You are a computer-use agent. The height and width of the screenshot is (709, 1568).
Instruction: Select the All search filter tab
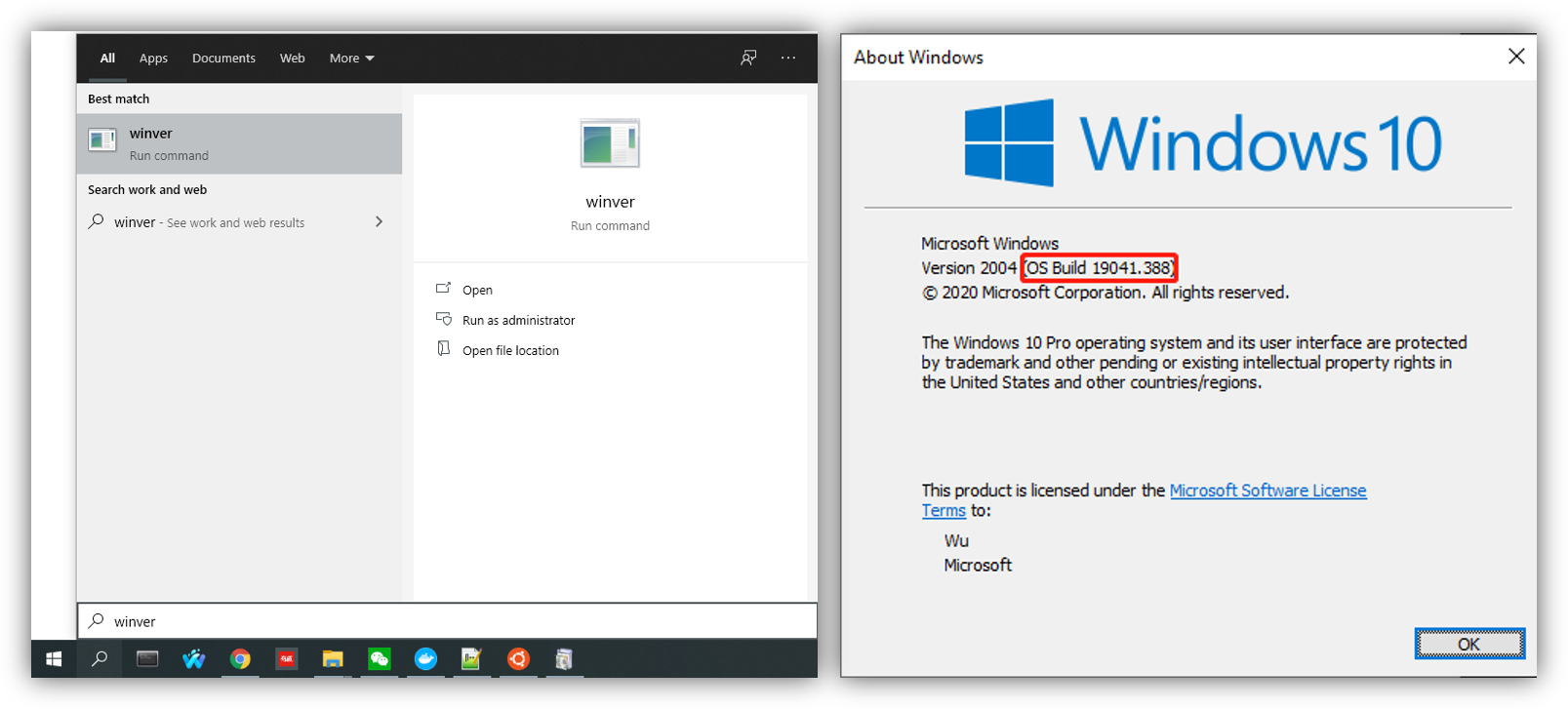point(107,58)
